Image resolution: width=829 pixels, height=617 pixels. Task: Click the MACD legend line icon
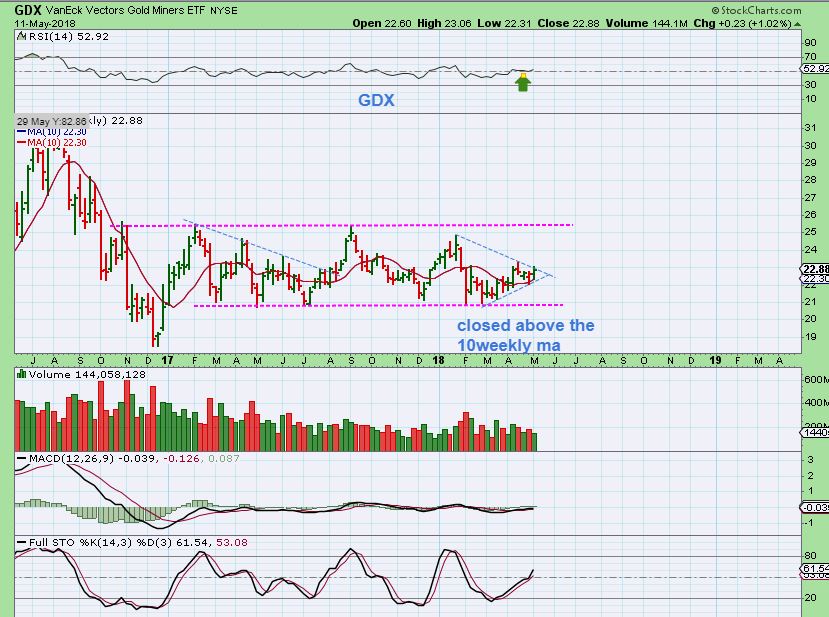pos(22,458)
